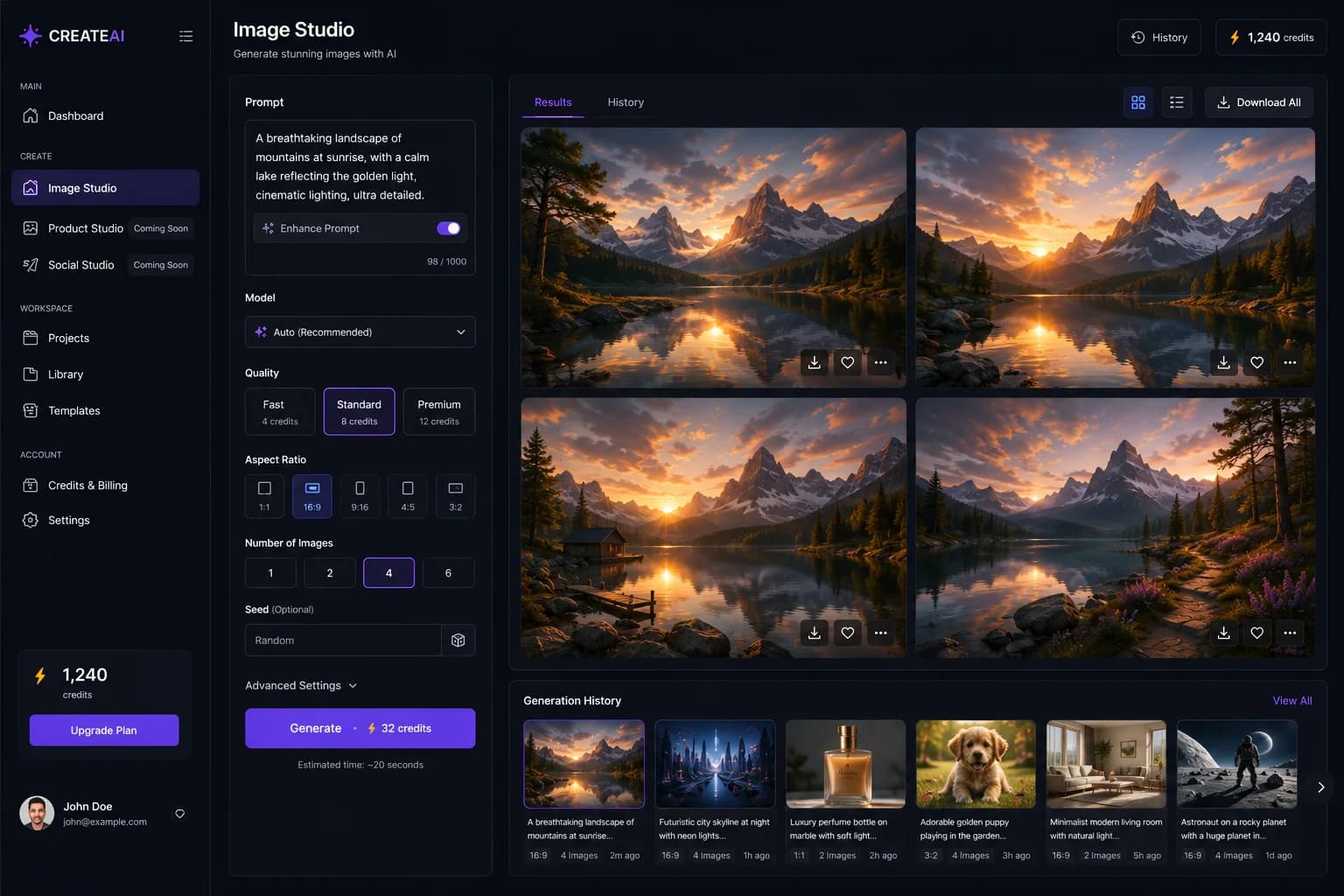Download the top-left result image
Viewport: 1344px width, 896px height.
(814, 362)
